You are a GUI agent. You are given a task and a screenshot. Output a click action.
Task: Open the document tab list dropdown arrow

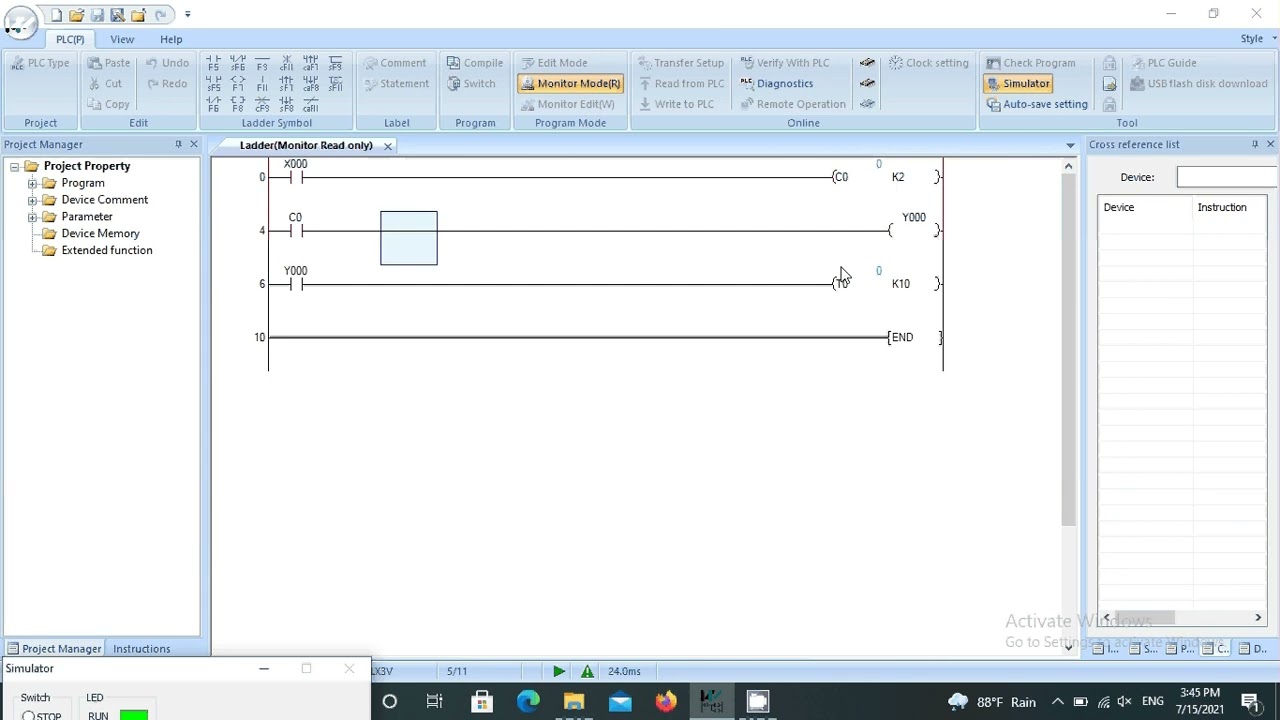click(1070, 146)
